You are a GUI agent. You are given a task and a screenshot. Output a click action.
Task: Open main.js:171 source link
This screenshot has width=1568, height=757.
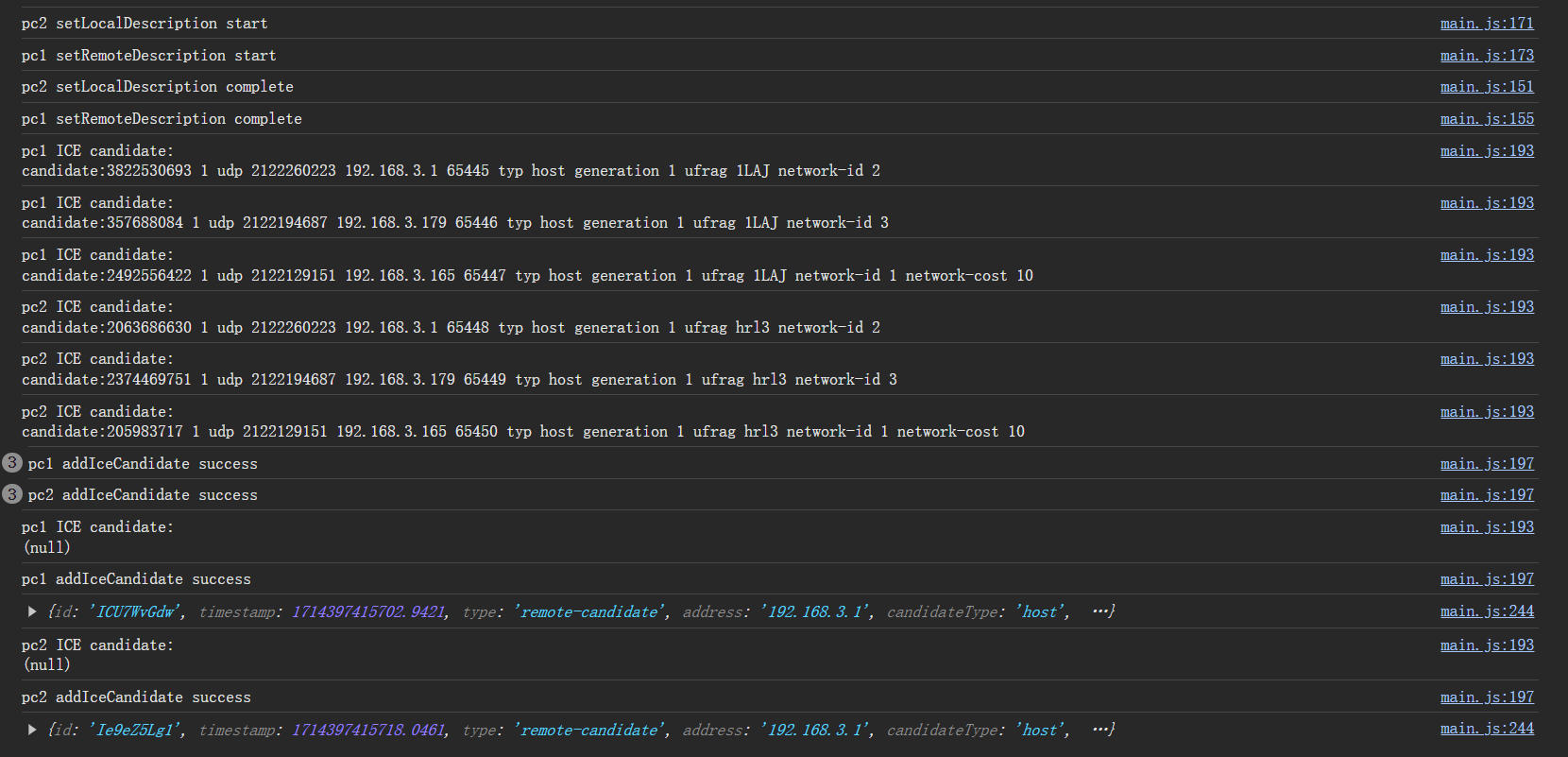pyautogui.click(x=1487, y=23)
